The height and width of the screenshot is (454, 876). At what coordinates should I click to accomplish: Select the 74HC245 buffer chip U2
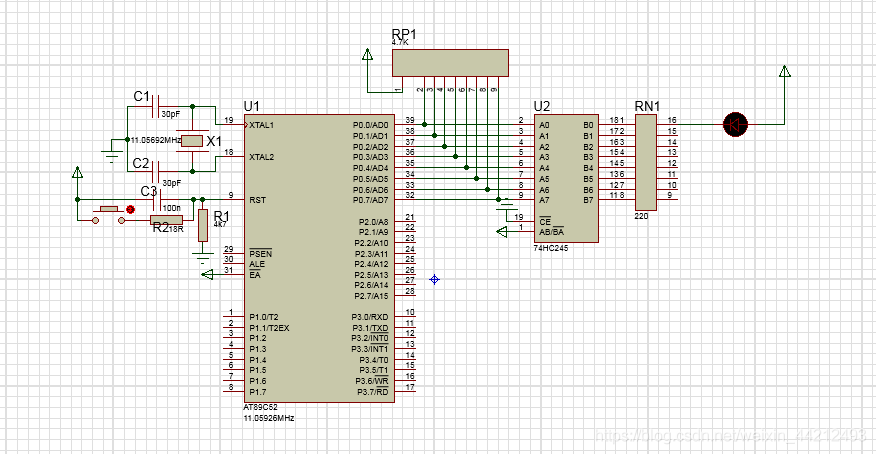566,177
